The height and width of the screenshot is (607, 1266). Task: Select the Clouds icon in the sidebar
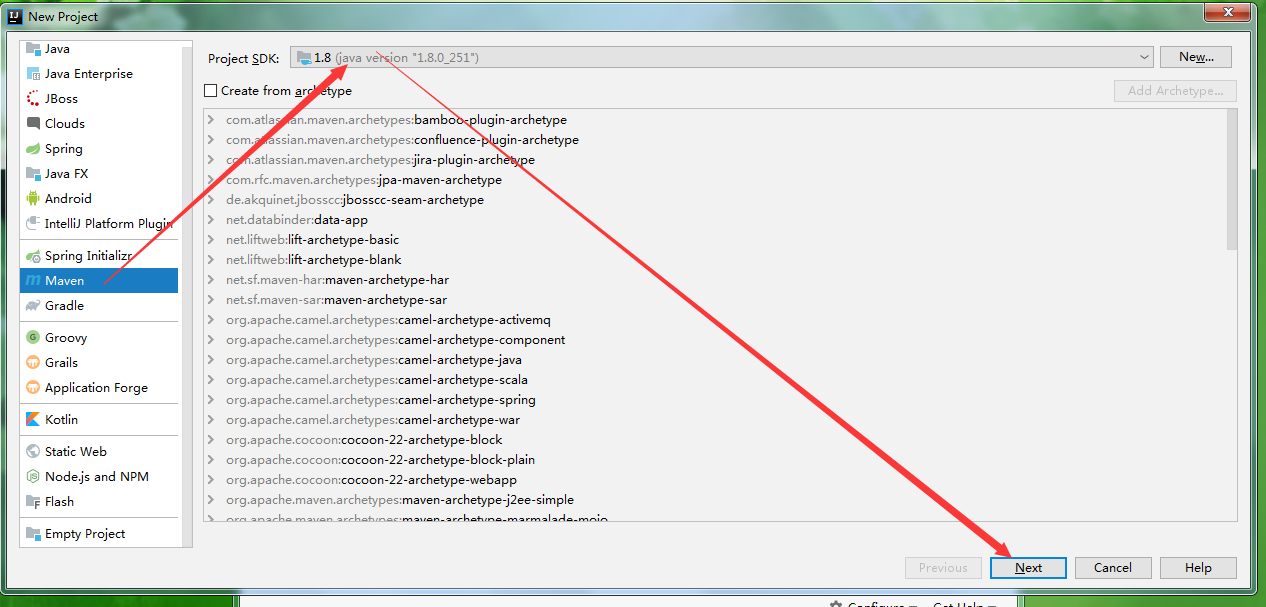point(33,124)
